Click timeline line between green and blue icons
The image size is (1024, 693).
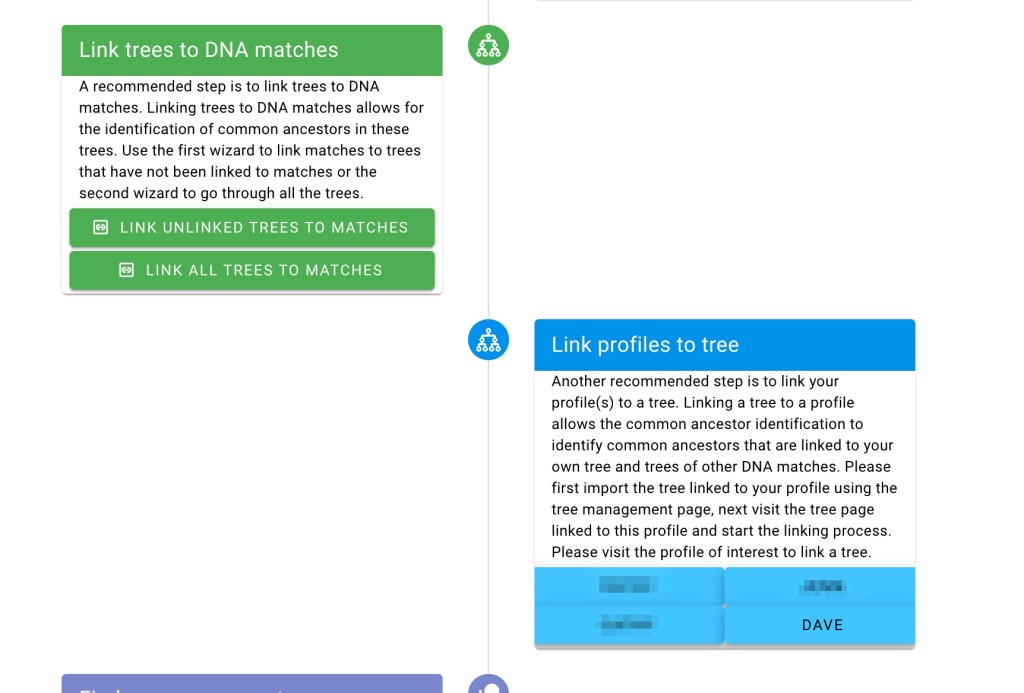pyautogui.click(x=488, y=190)
